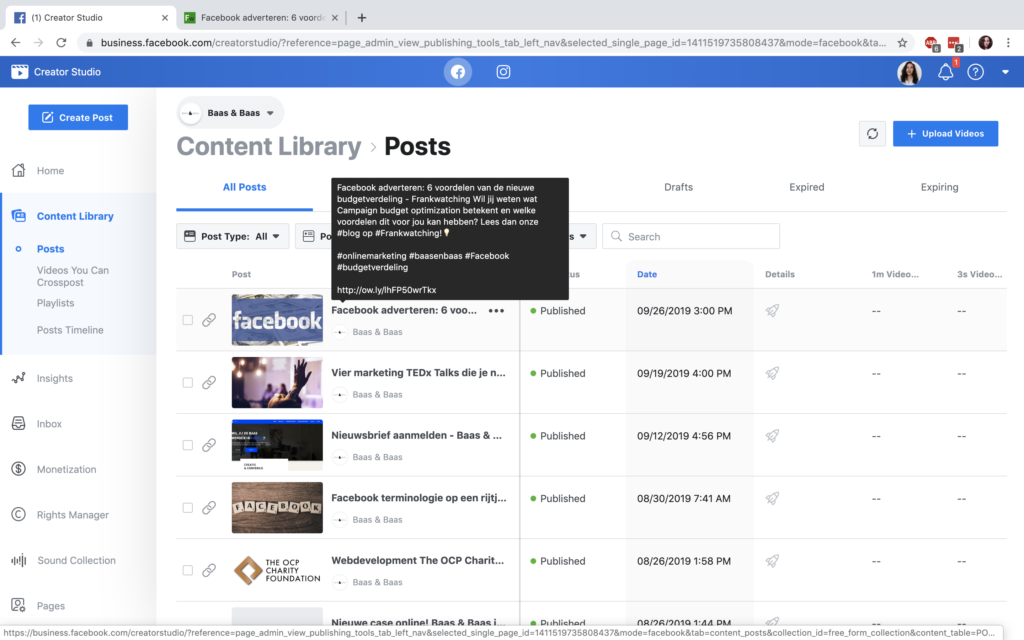1024x640 pixels.
Task: Open Videos You Can Crosspost
Action: [72, 276]
